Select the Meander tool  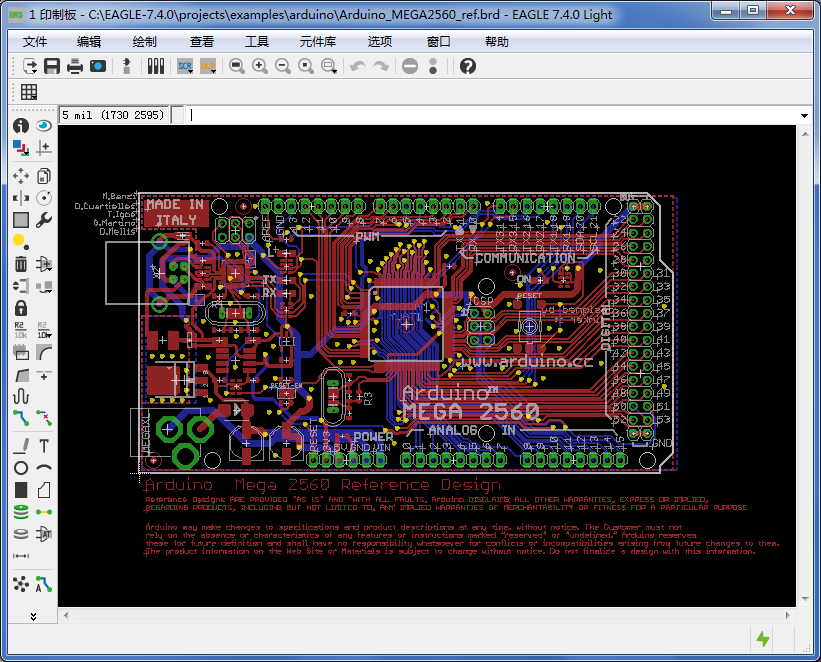coord(21,396)
